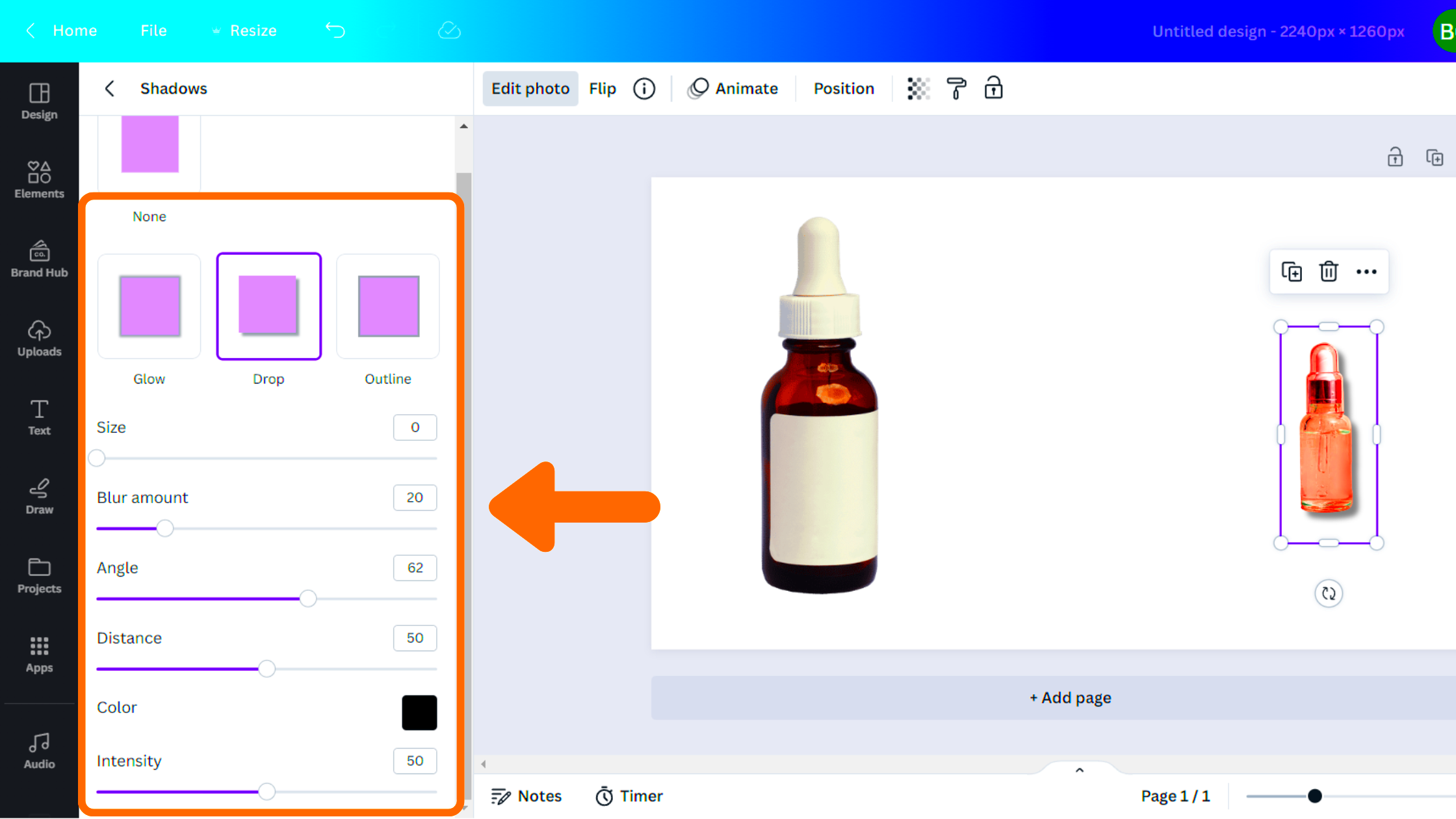Image resolution: width=1456 pixels, height=819 pixels.
Task: Navigate back from Shadows panel
Action: 110,88
